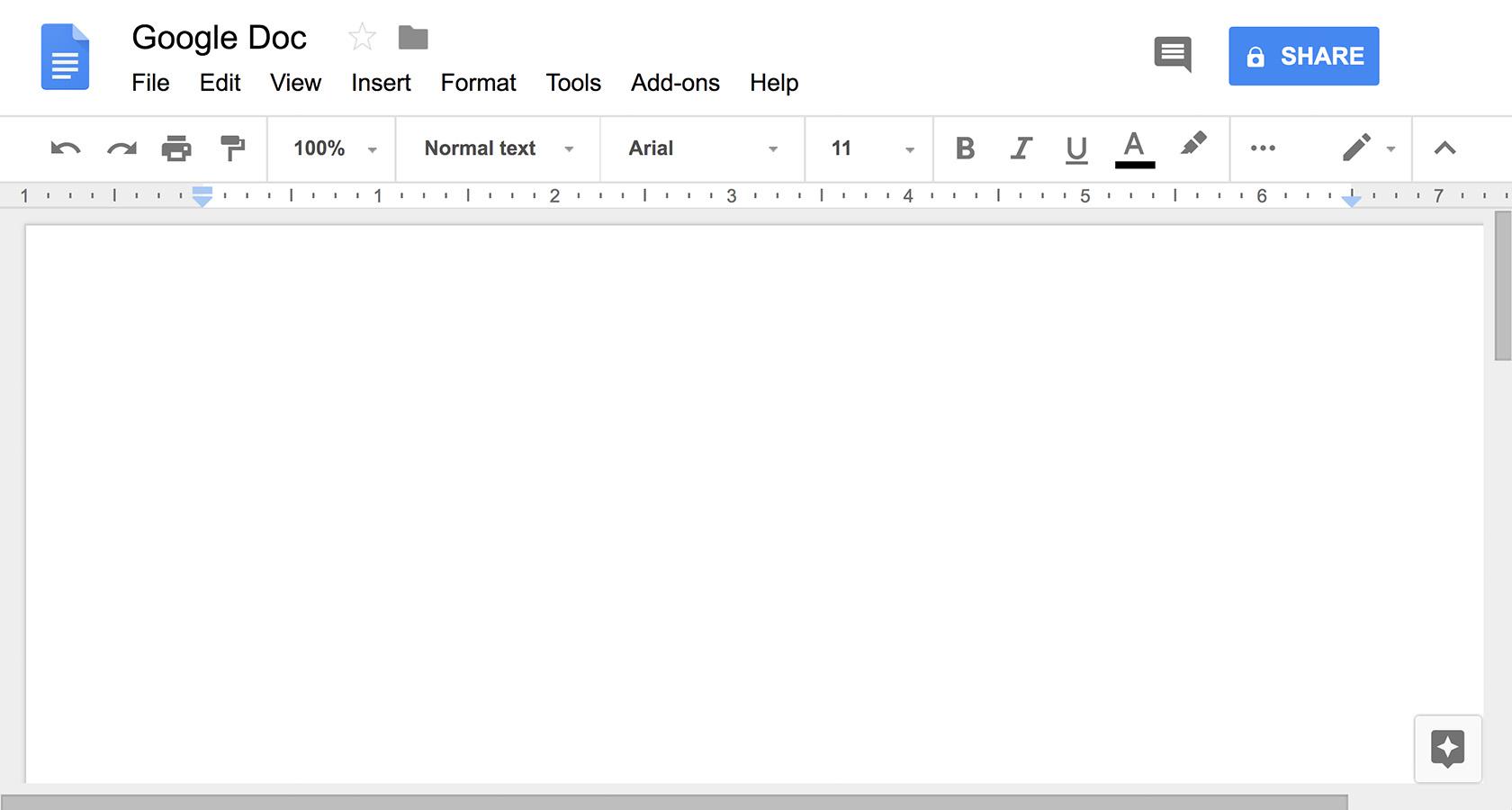Screen dimensions: 1512x810
Task: Toggle Underline formatting
Action: pyautogui.click(x=1076, y=149)
